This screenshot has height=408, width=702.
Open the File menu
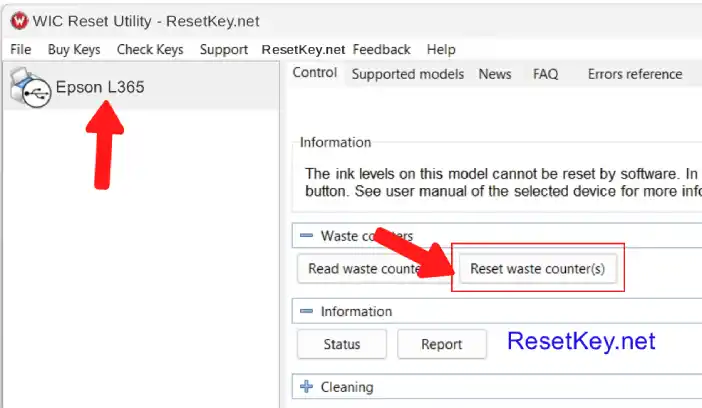click(x=21, y=49)
